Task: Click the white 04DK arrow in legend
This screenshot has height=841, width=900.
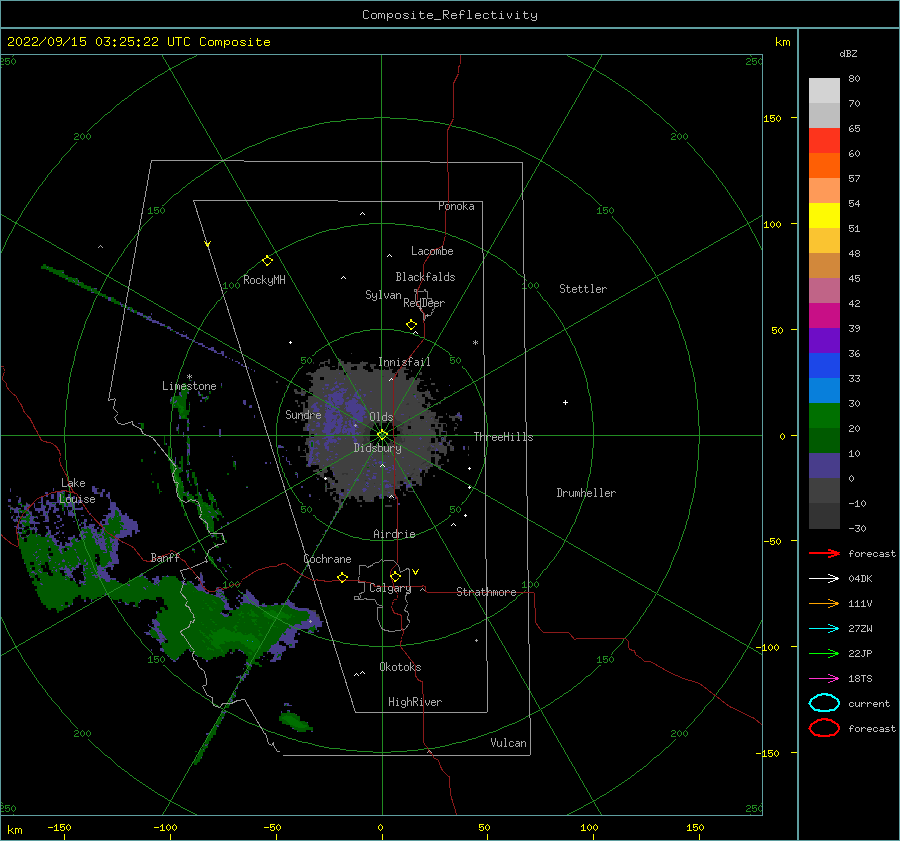Action: (824, 578)
